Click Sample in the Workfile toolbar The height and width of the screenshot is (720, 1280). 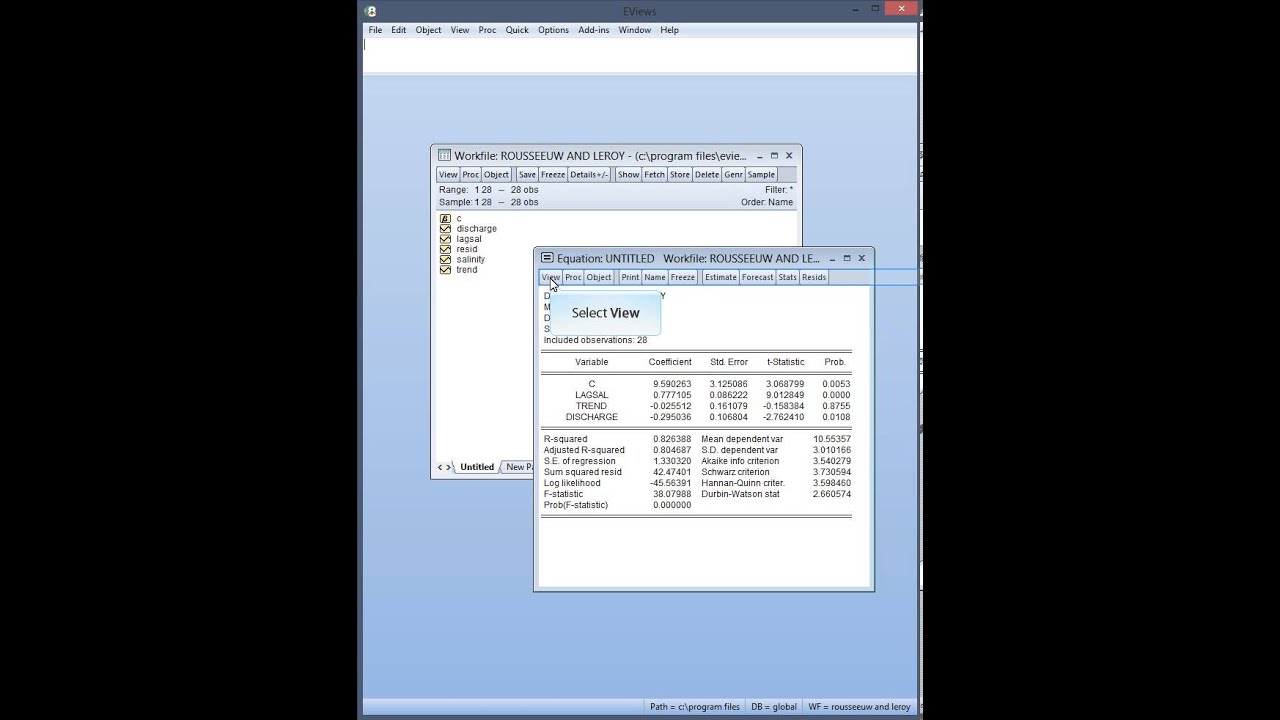pyautogui.click(x=761, y=175)
